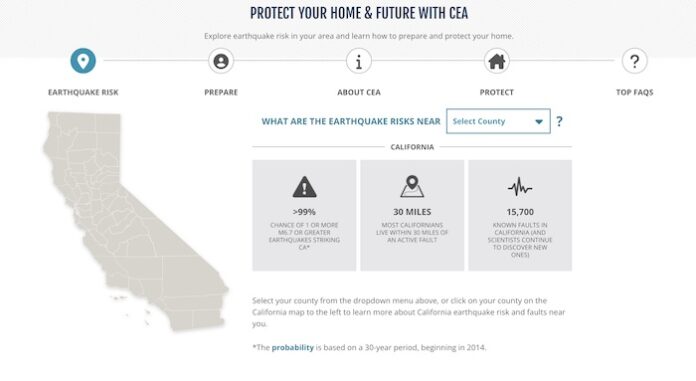Select the About CEA info icon
The height and width of the screenshot is (381, 696).
(359, 61)
